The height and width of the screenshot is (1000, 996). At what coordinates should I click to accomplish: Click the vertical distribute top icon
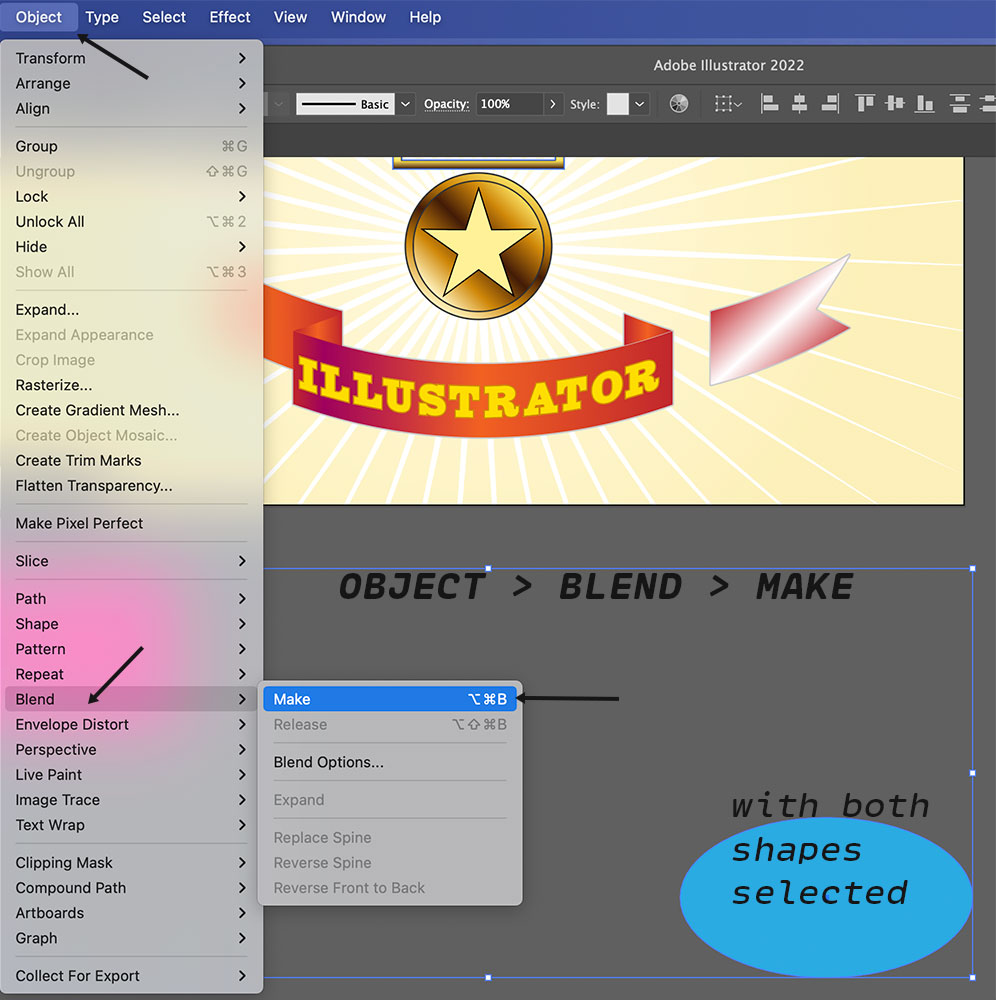click(960, 104)
